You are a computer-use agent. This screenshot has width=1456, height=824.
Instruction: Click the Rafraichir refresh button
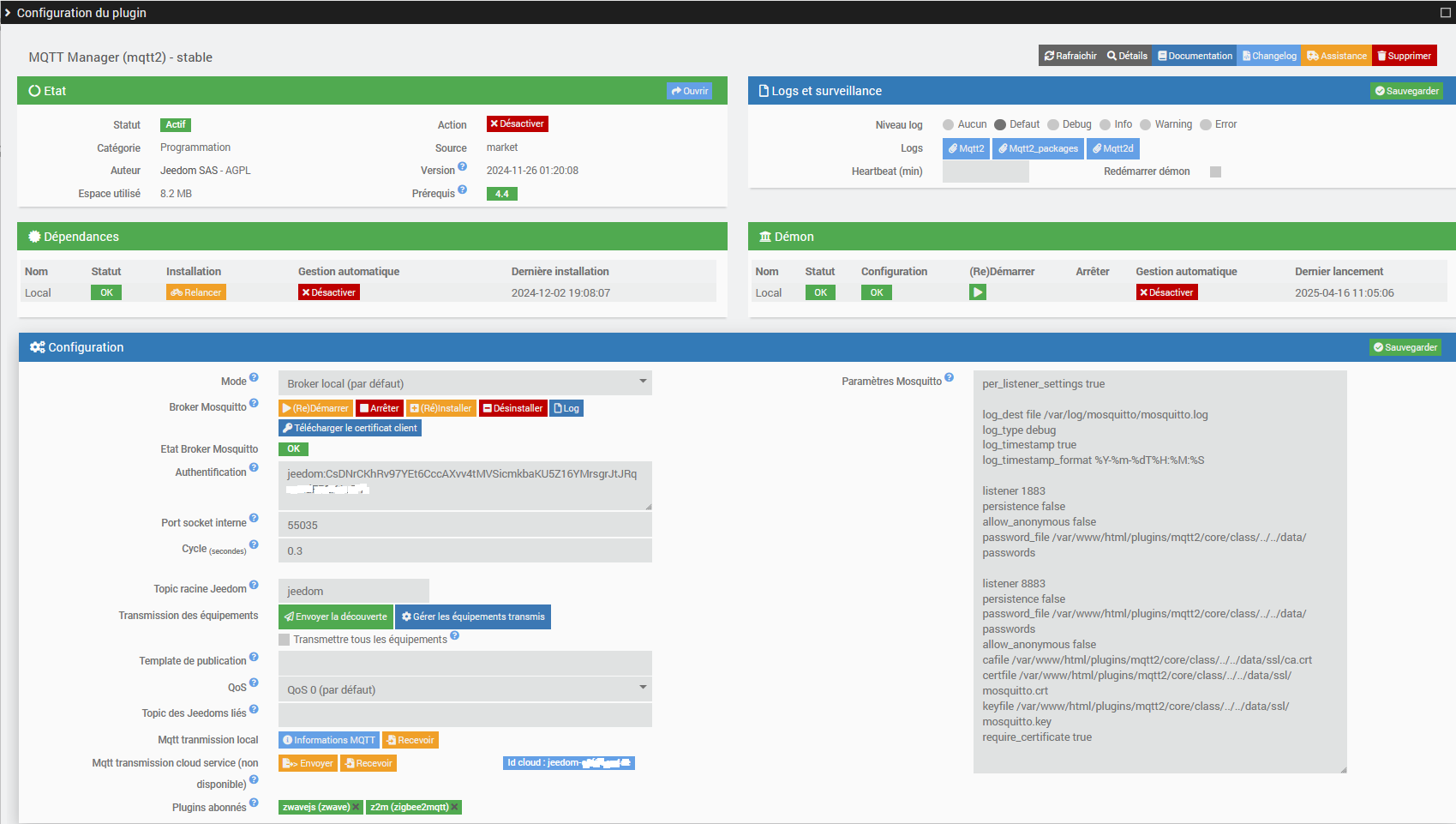[1070, 56]
